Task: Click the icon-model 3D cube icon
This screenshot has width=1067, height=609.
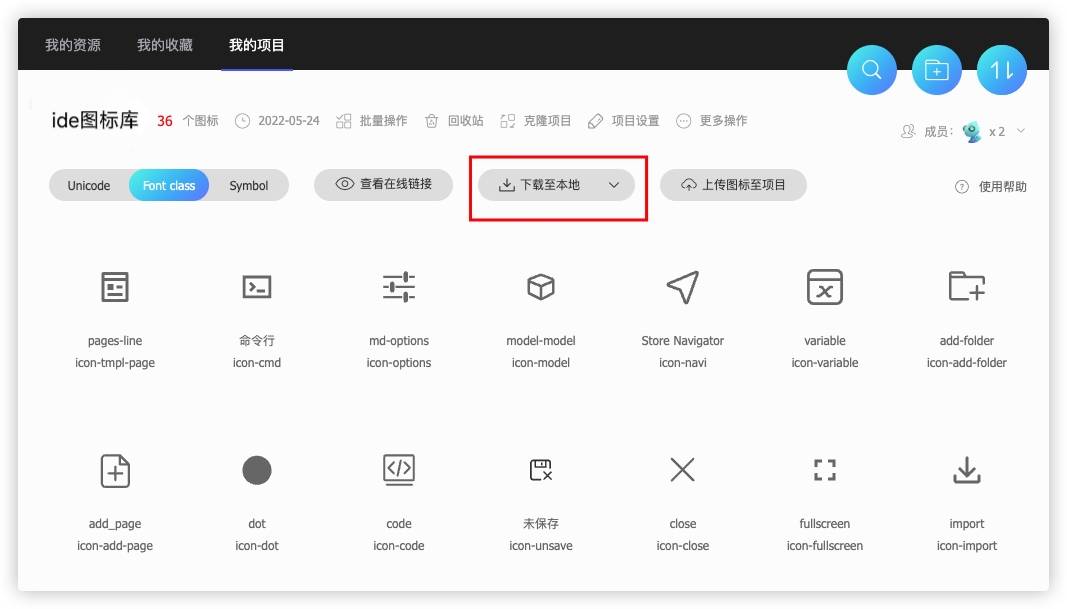Action: (541, 286)
